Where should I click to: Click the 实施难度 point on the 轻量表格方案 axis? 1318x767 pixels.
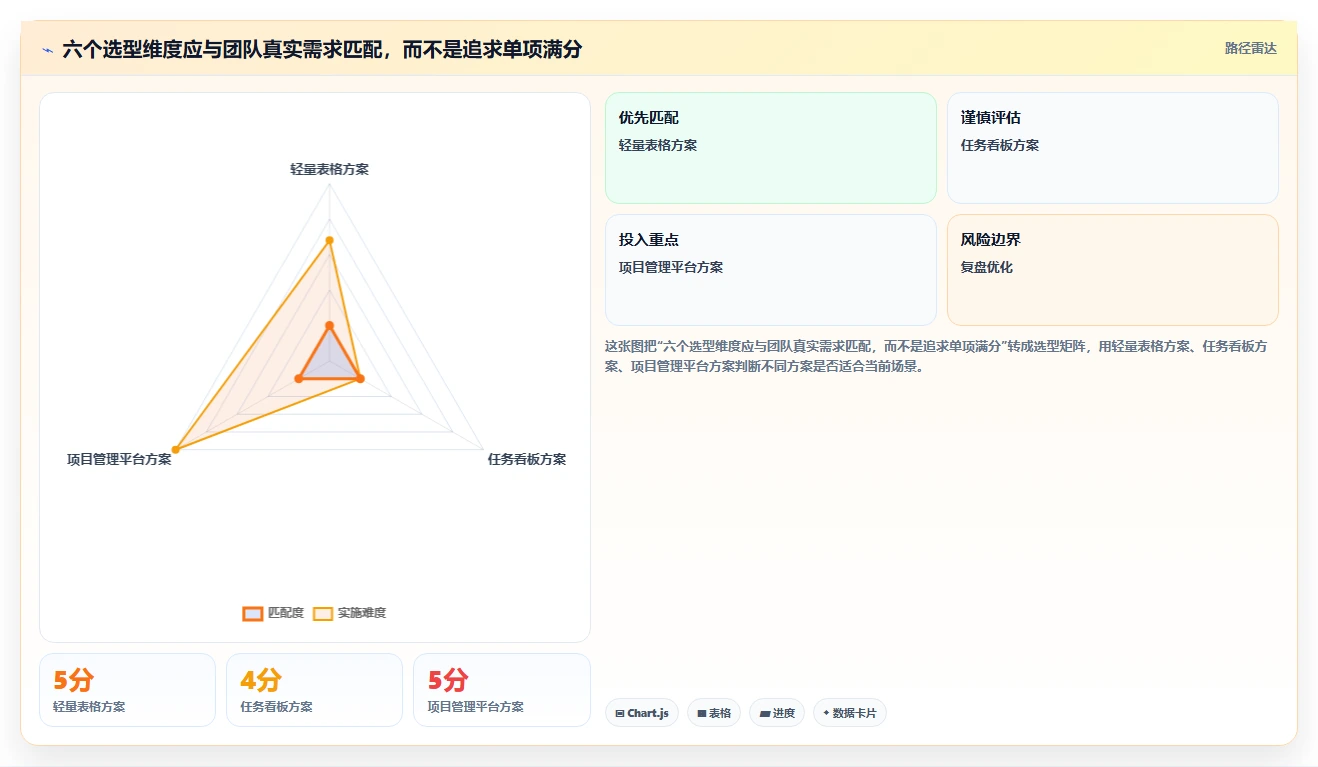click(329, 240)
